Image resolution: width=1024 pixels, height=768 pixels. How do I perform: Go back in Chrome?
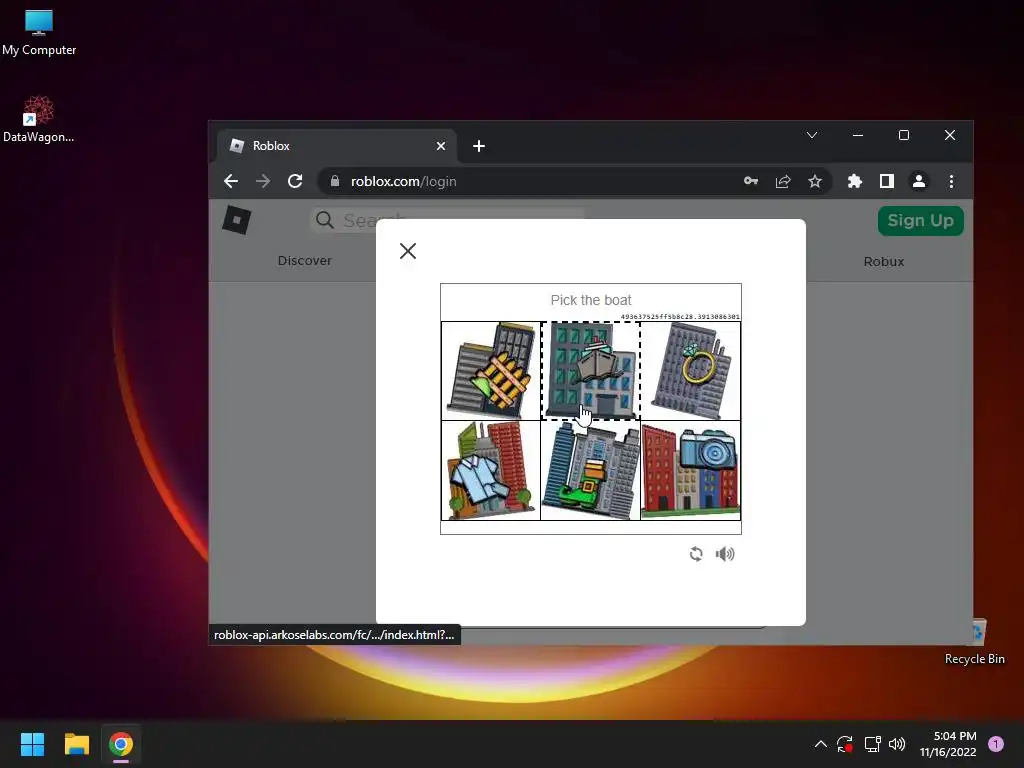pyautogui.click(x=231, y=181)
